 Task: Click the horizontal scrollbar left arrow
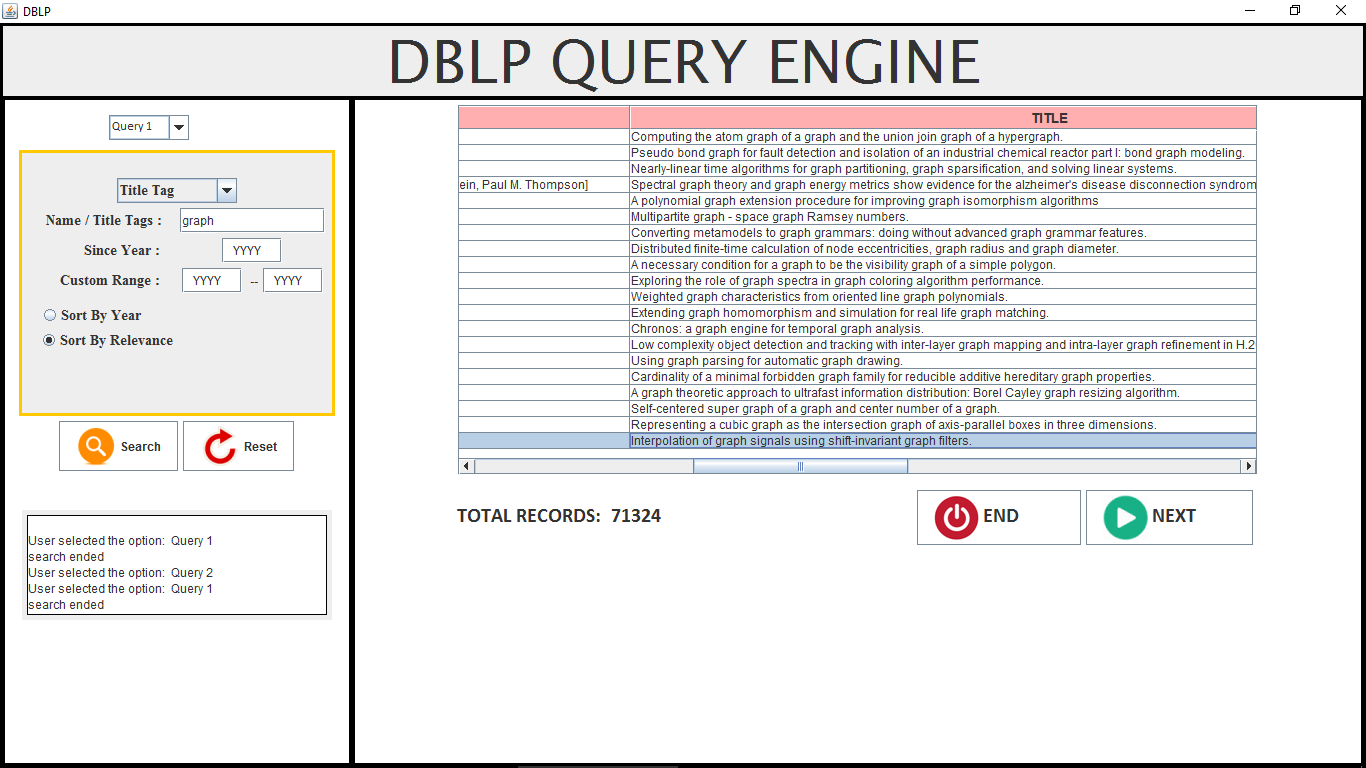coord(467,466)
